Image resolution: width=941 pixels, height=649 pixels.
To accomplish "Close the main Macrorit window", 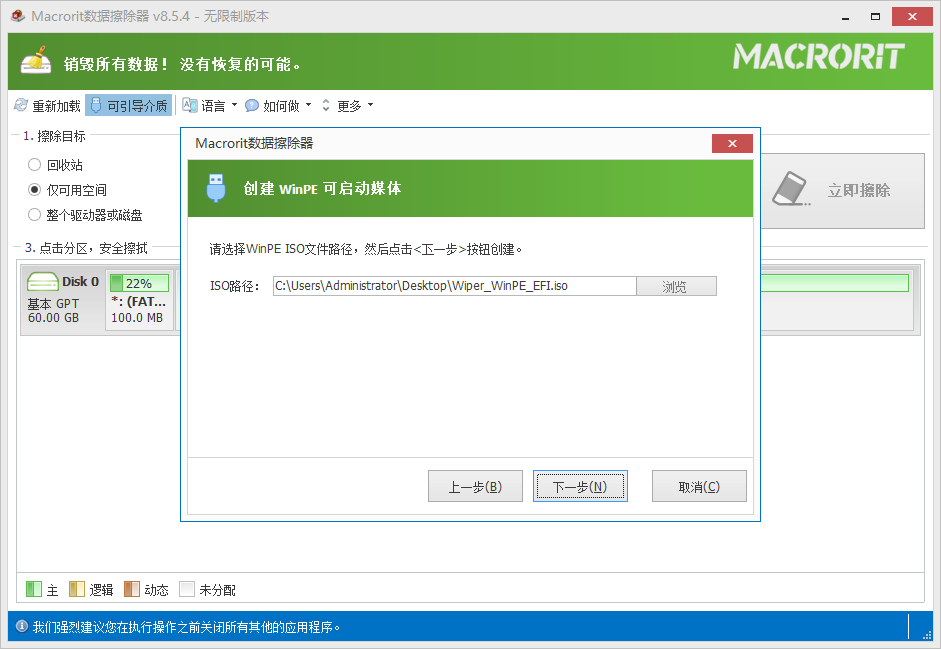I will coord(912,17).
